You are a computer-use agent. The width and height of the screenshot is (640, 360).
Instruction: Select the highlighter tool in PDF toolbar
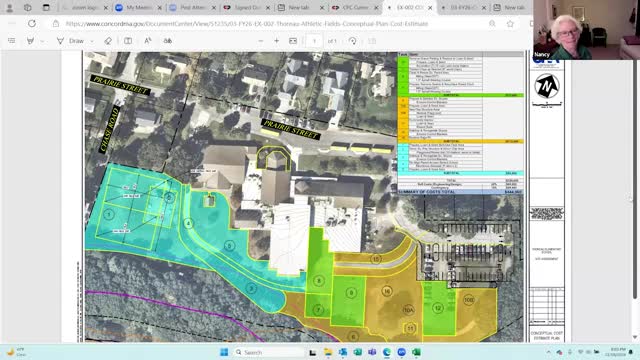tap(30, 41)
